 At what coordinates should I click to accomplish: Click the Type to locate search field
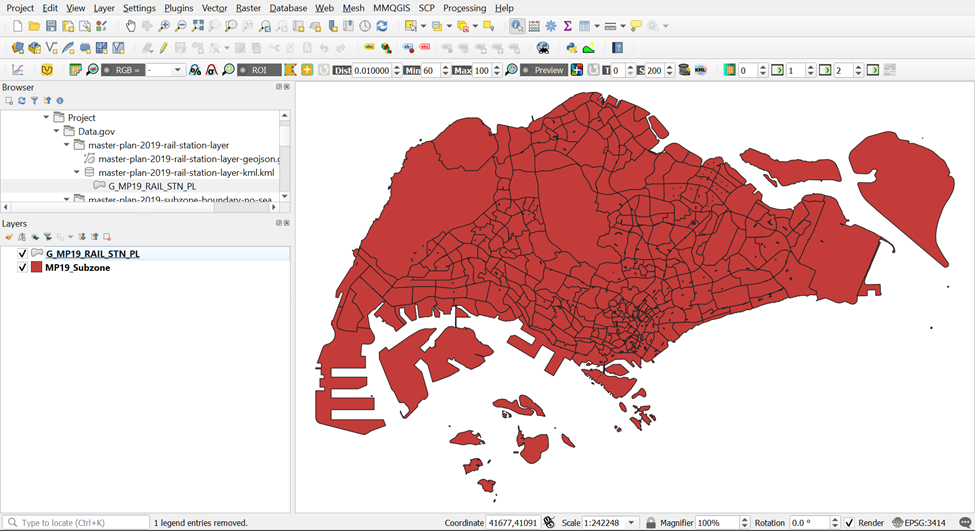point(80,523)
